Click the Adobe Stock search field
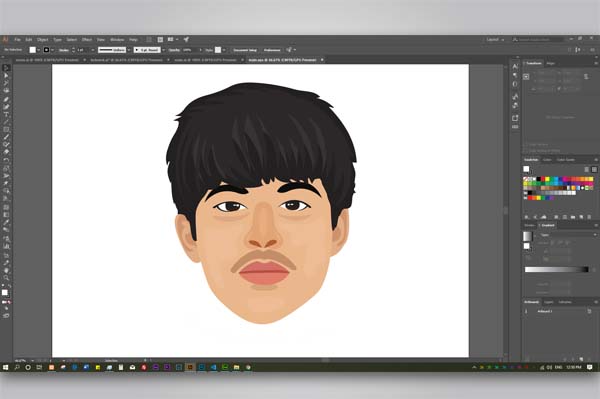 coord(538,39)
